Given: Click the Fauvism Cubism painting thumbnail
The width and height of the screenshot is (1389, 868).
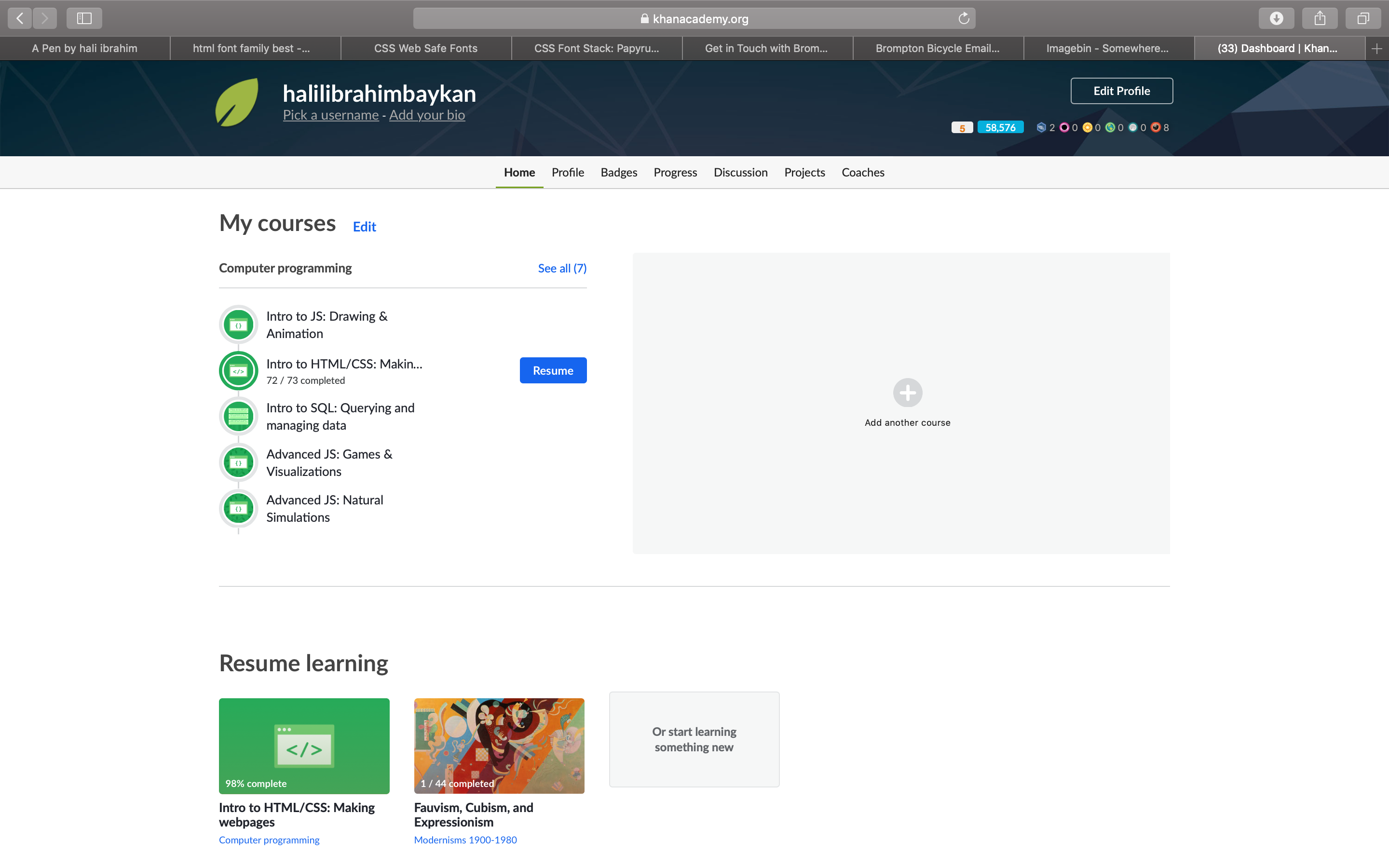Looking at the screenshot, I should 499,746.
